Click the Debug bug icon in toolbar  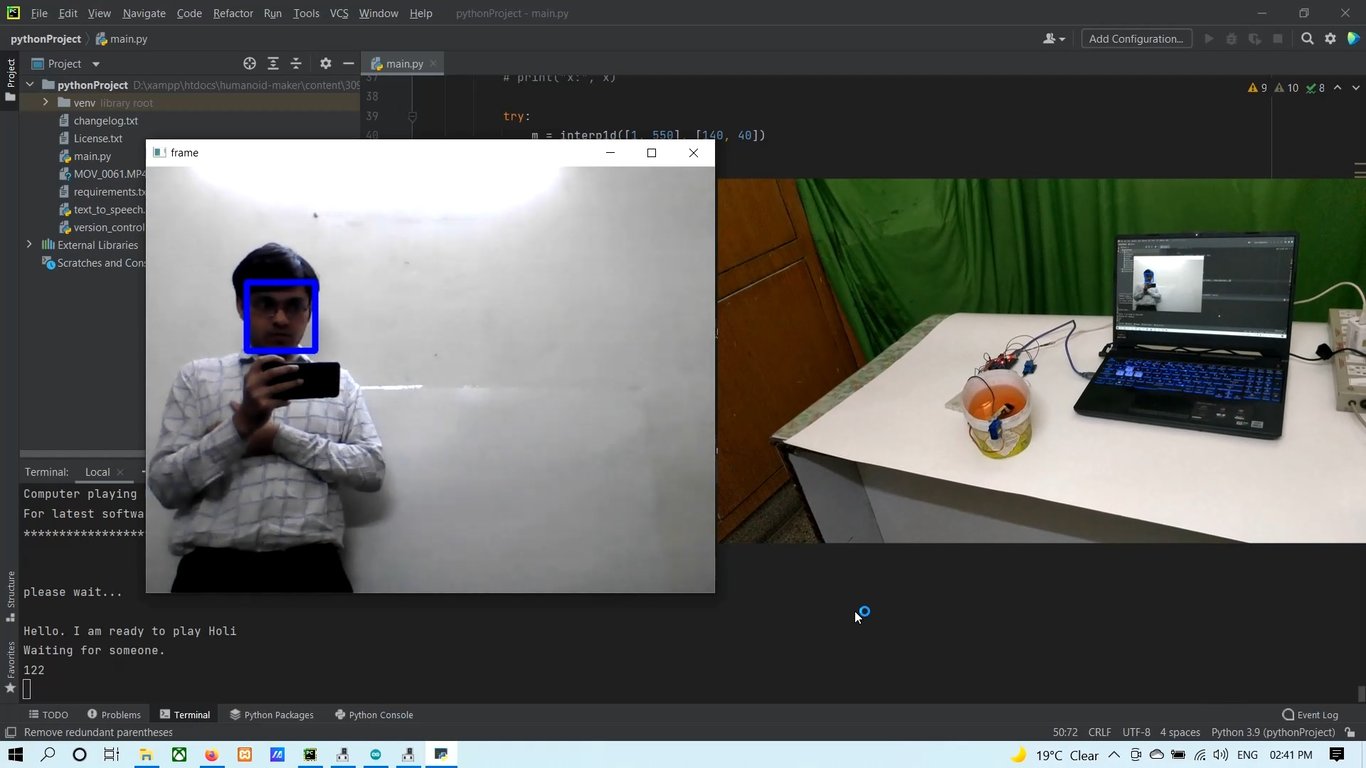1231,39
